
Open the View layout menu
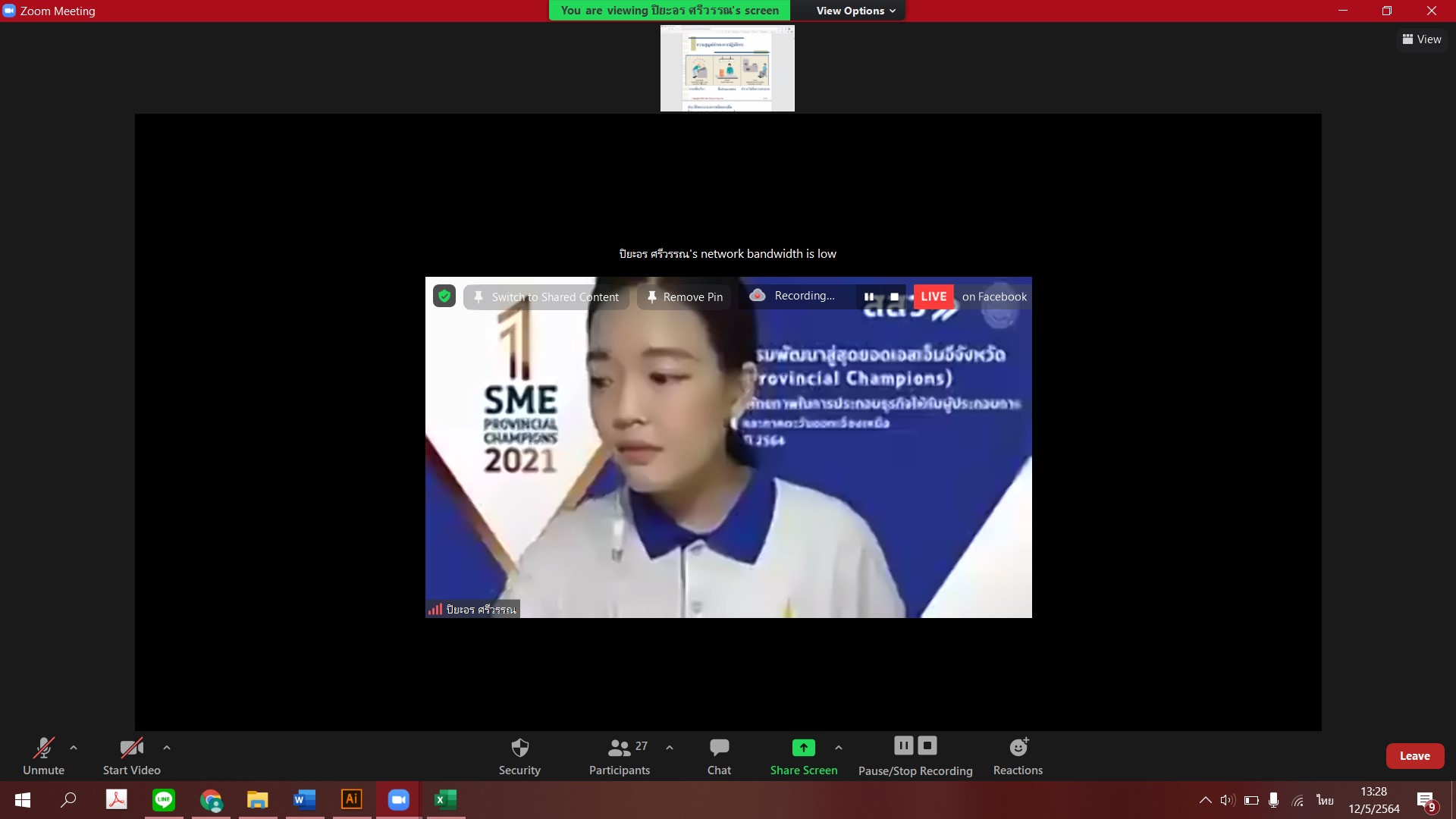[1422, 39]
